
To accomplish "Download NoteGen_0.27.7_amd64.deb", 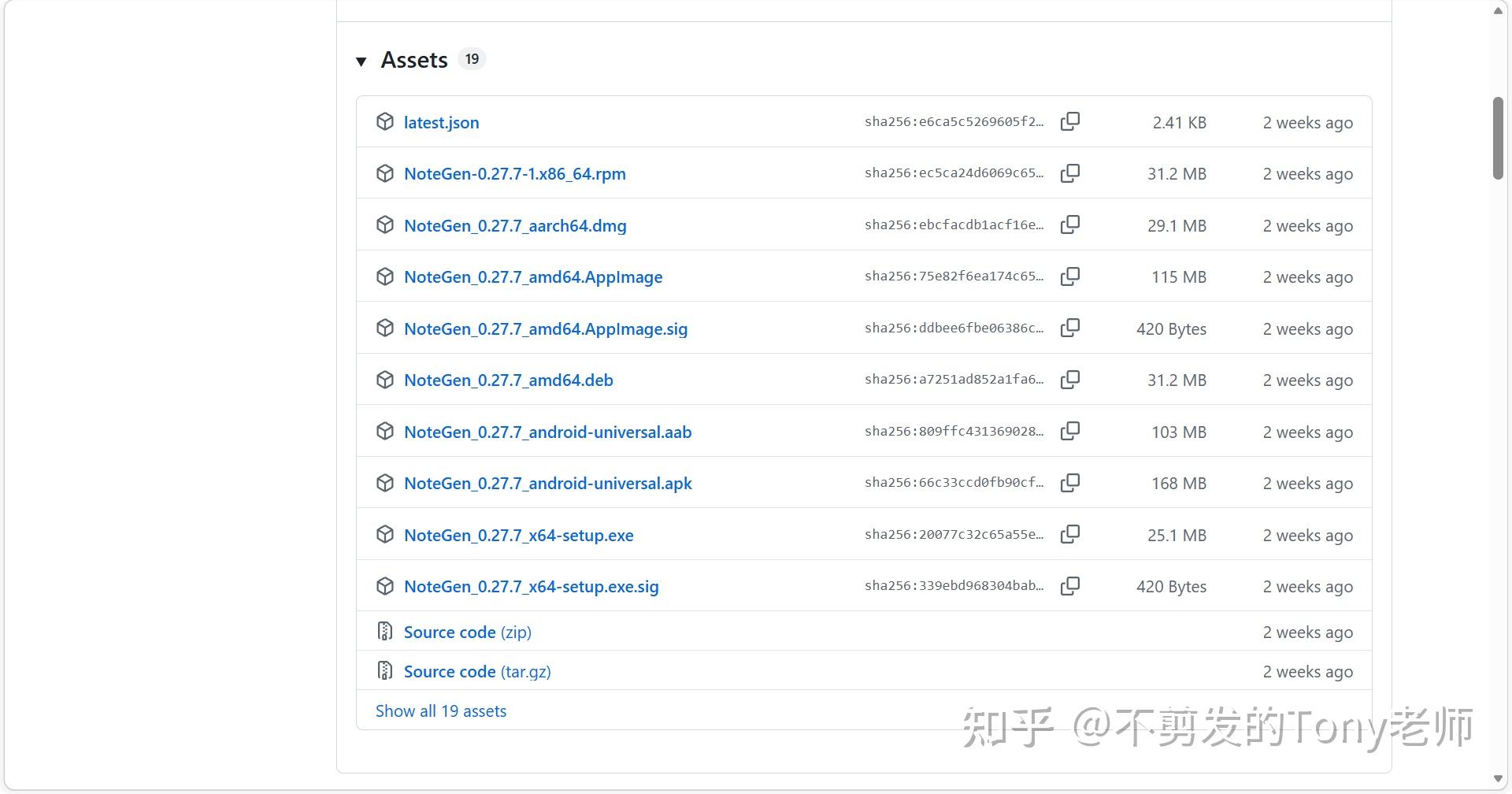I will coord(509,380).
